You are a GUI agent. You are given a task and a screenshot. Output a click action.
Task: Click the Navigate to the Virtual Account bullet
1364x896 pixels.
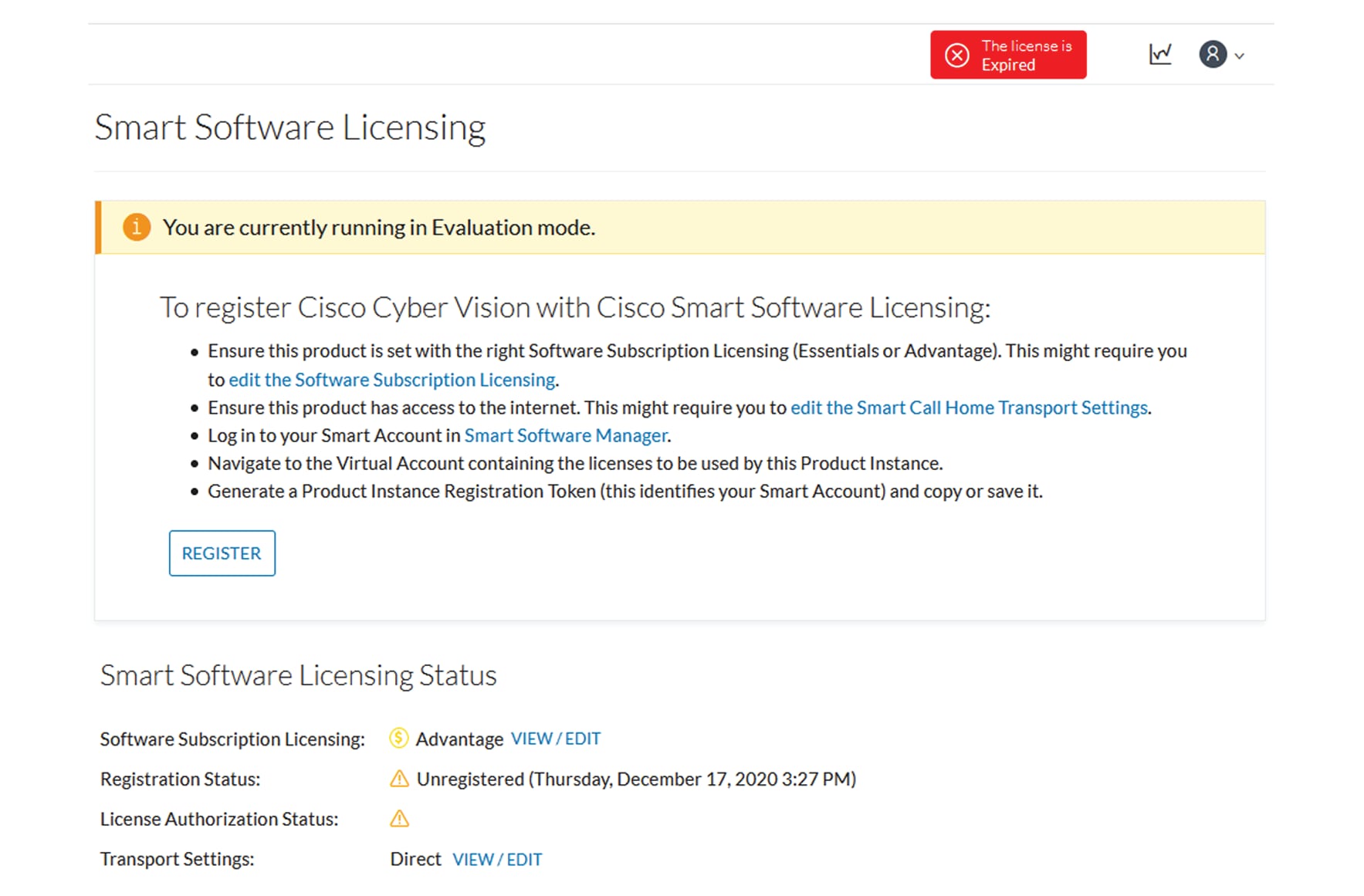[x=575, y=463]
